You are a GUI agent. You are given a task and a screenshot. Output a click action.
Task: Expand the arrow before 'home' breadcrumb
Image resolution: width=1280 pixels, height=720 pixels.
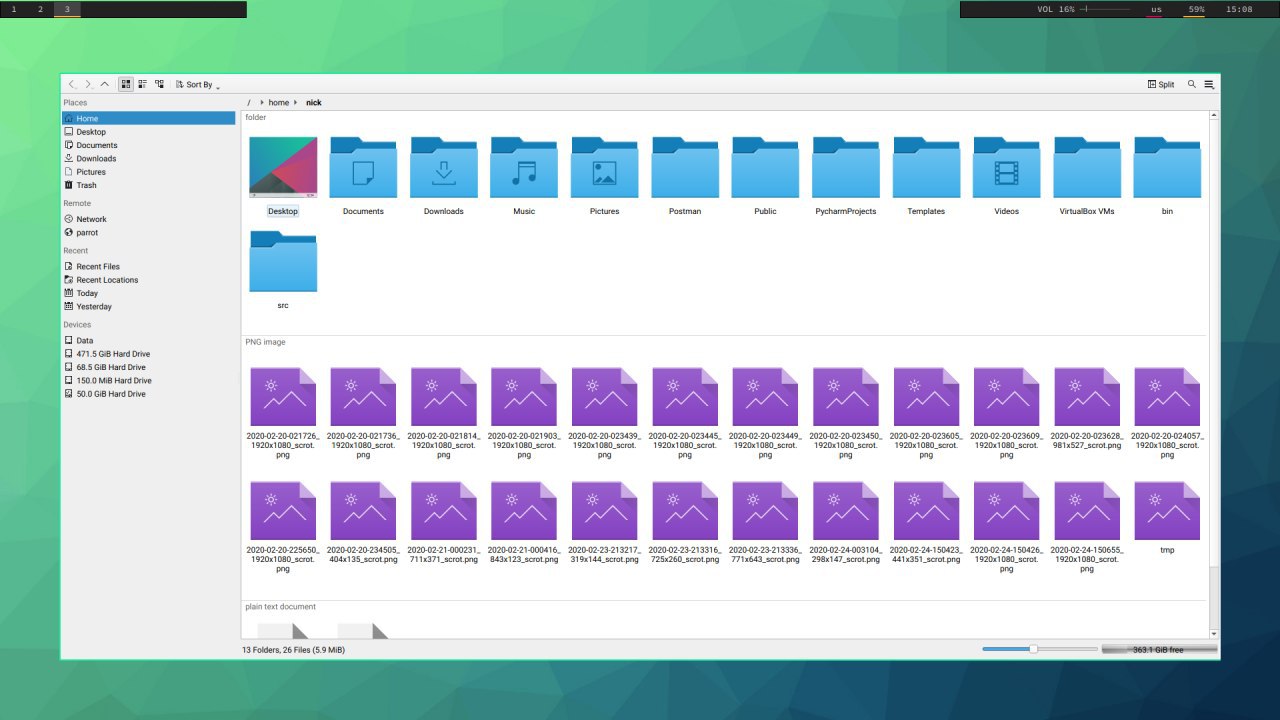(x=262, y=103)
